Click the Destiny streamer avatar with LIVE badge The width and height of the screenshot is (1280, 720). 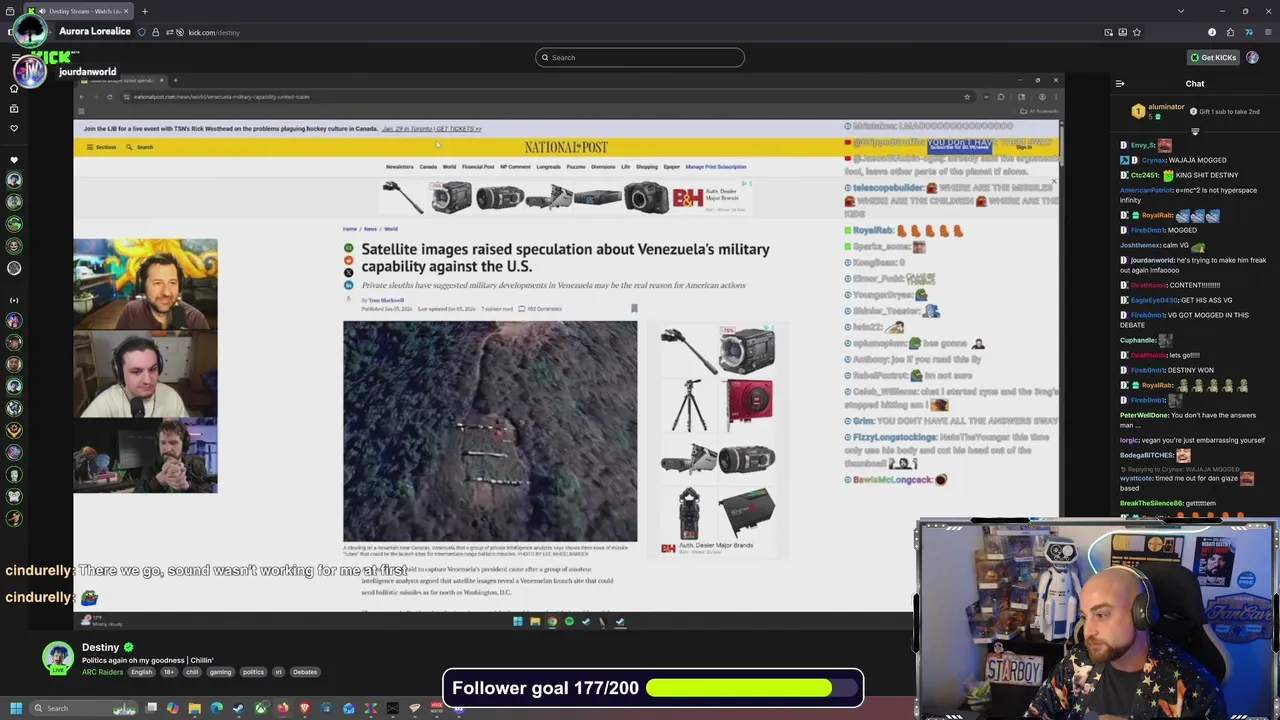pyautogui.click(x=58, y=657)
